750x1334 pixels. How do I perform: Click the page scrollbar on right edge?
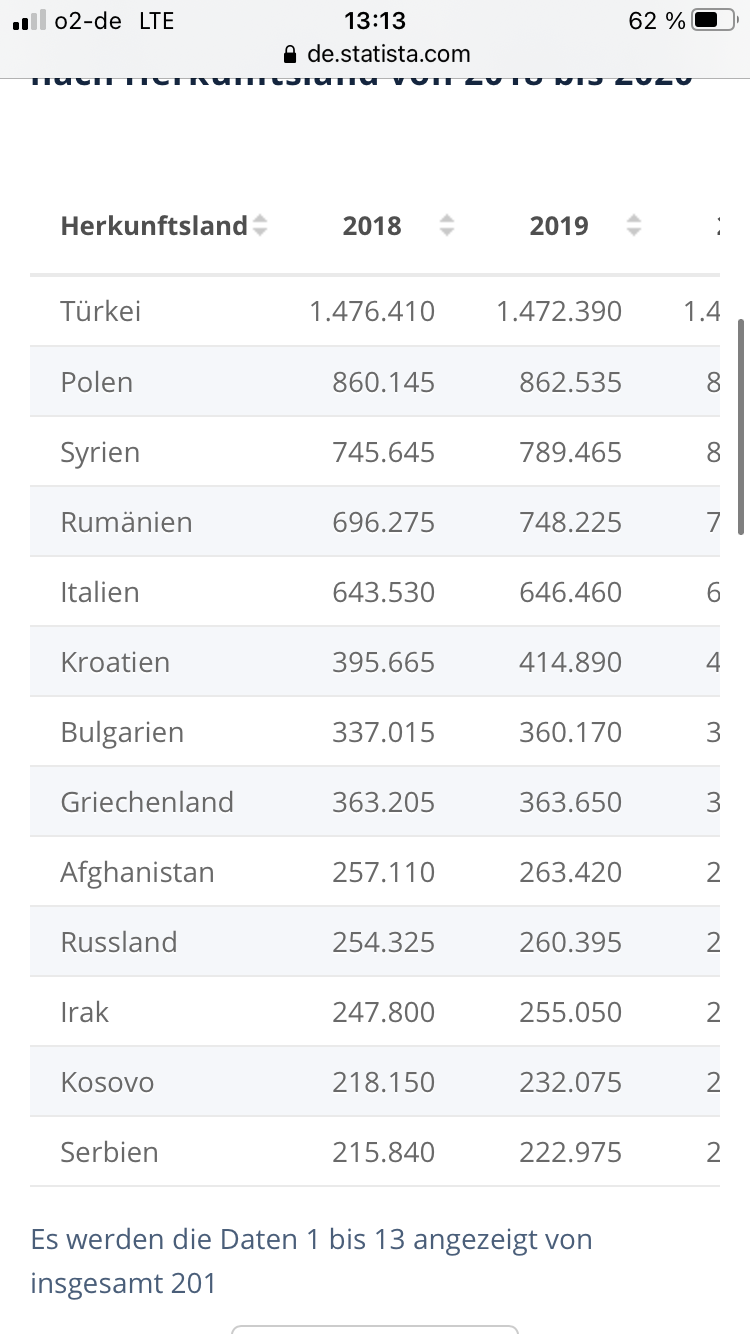(x=741, y=427)
